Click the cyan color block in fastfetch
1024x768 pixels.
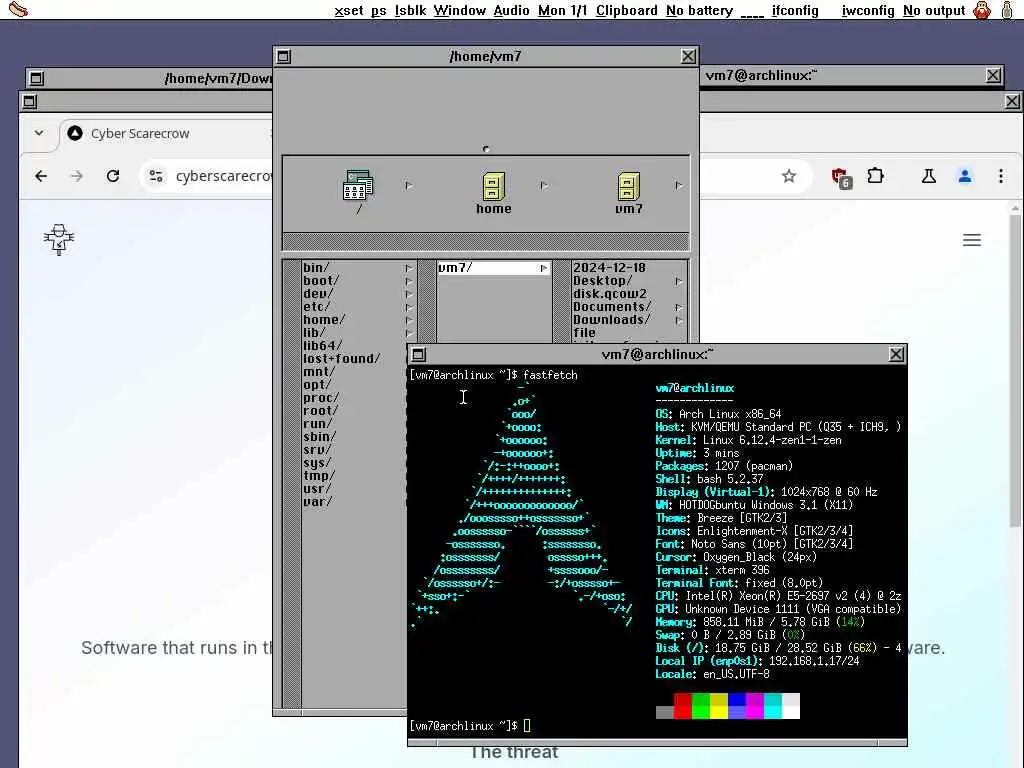[x=773, y=706]
